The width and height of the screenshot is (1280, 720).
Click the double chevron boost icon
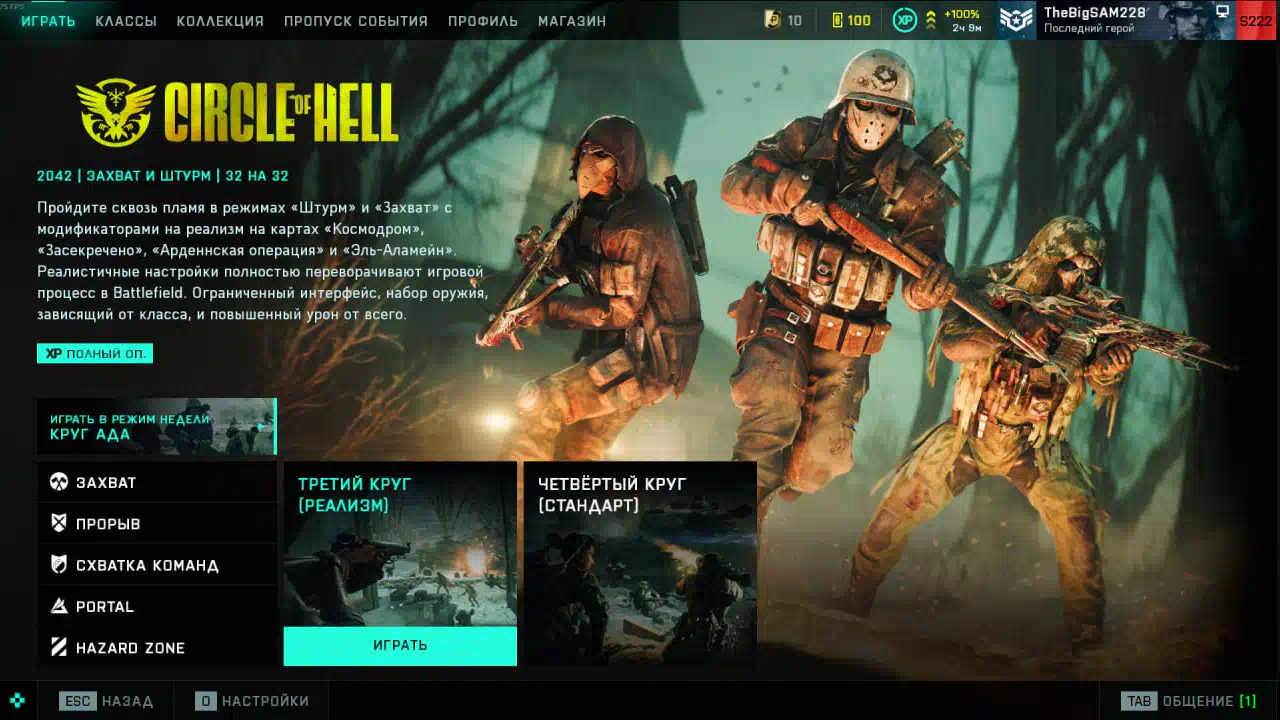(x=931, y=20)
